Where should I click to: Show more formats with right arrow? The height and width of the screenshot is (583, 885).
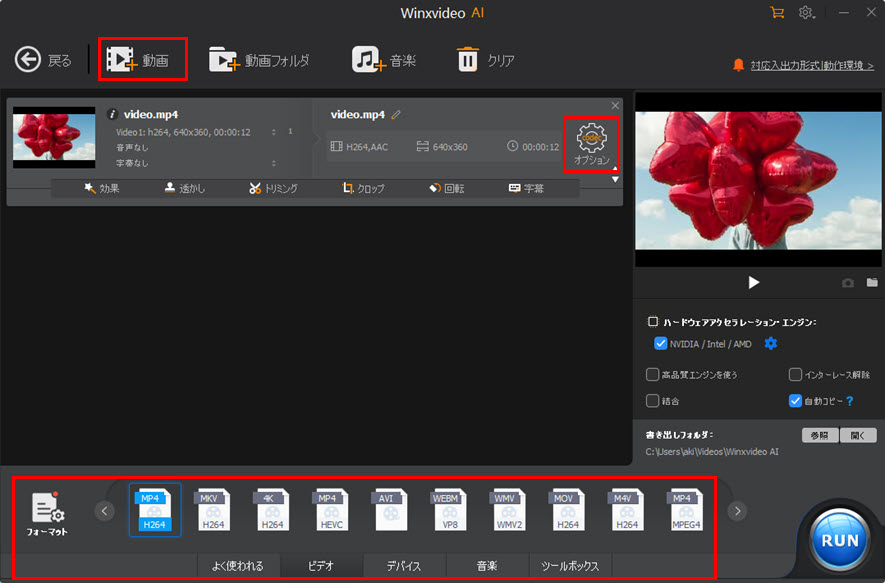point(737,511)
